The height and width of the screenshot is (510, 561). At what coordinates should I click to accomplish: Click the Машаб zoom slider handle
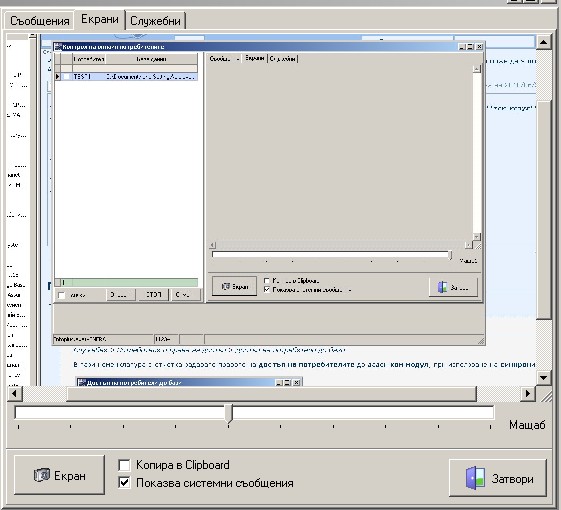[229, 414]
